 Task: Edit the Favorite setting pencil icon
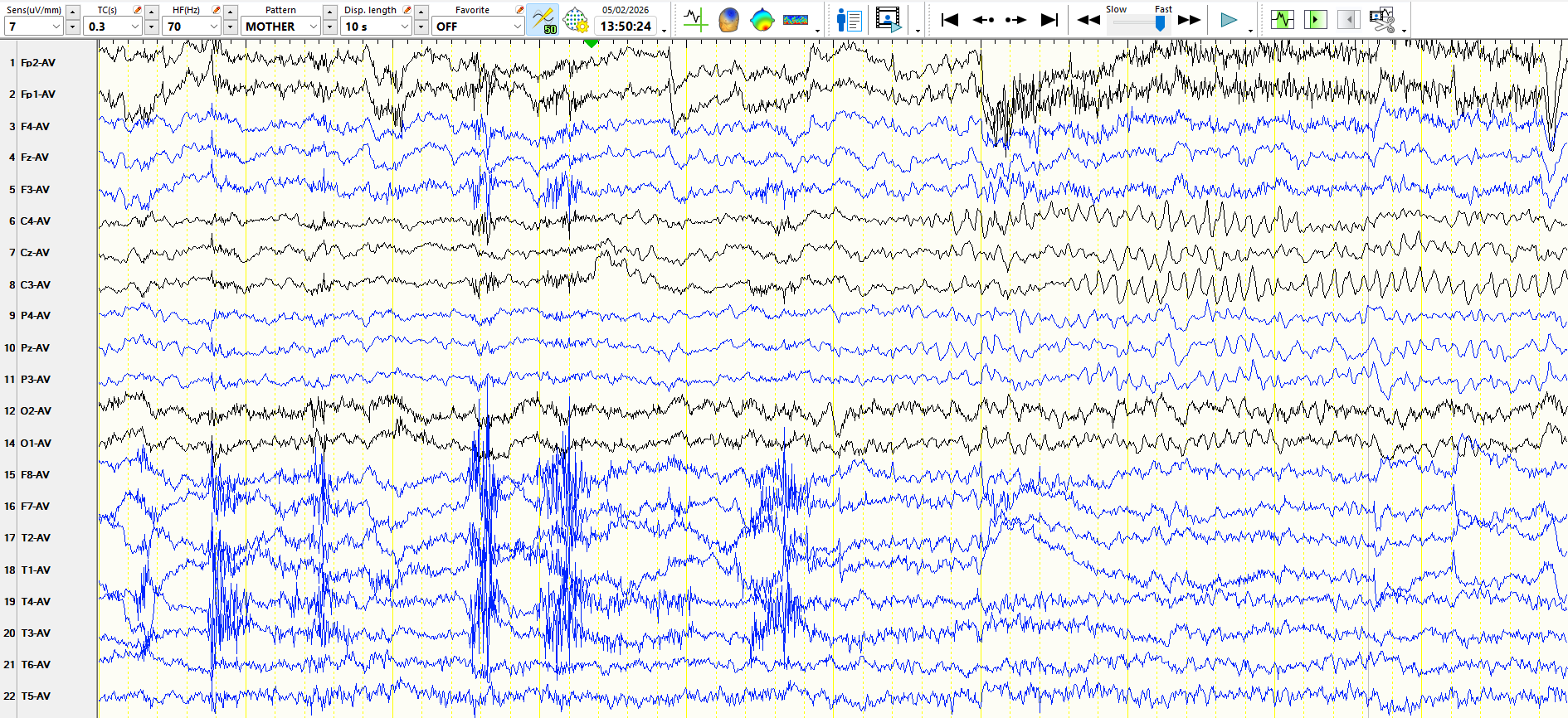[519, 10]
